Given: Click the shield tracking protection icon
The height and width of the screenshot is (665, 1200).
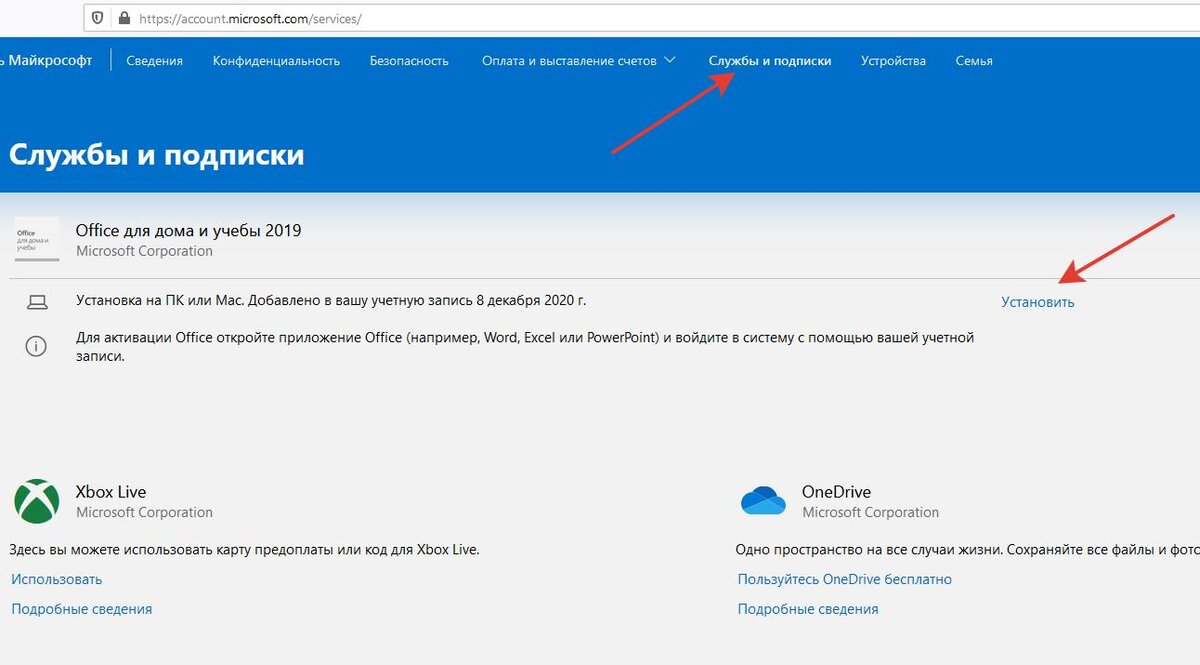Looking at the screenshot, I should point(97,18).
